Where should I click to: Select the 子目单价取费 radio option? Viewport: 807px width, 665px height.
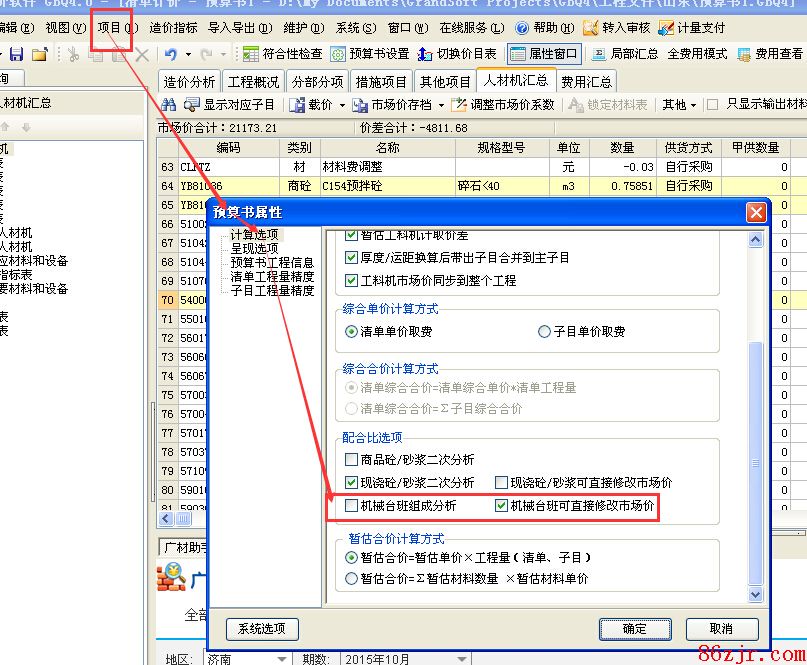point(544,331)
